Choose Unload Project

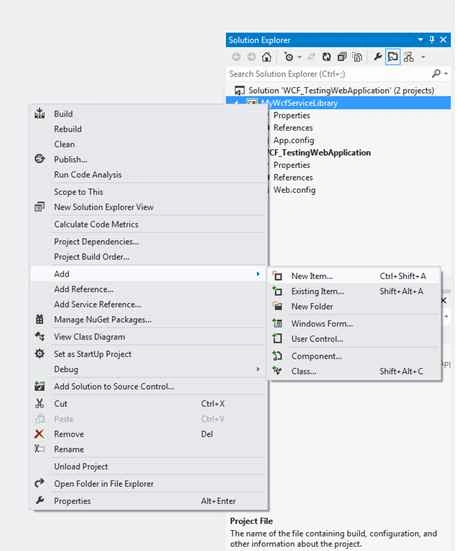81,467
